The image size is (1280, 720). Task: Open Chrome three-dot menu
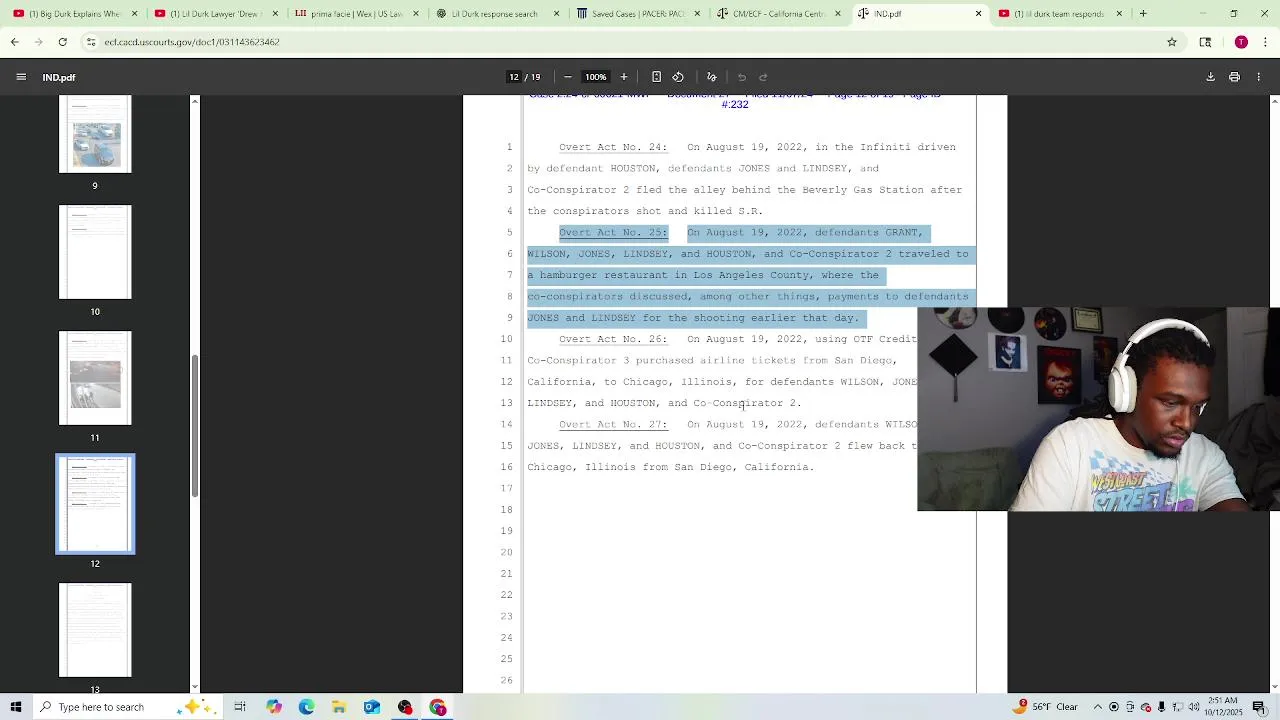1263,42
